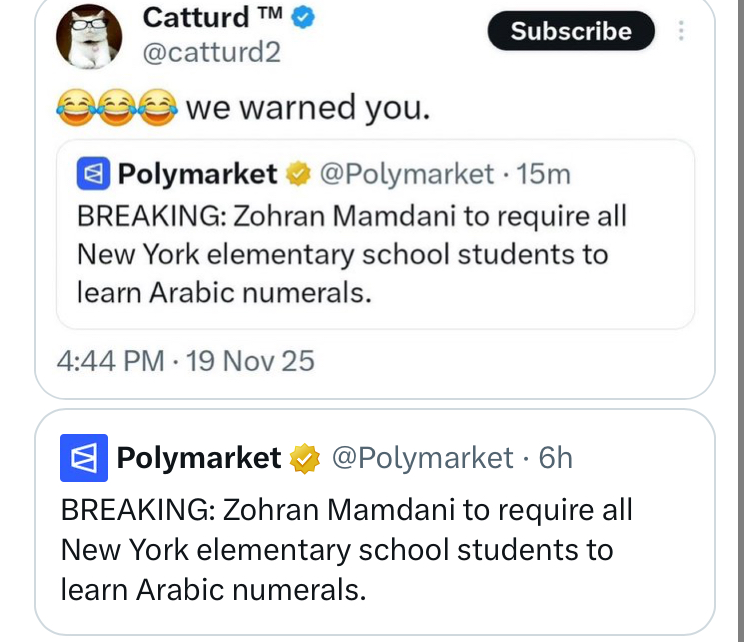Open the @catturd2 handle link

(212, 53)
